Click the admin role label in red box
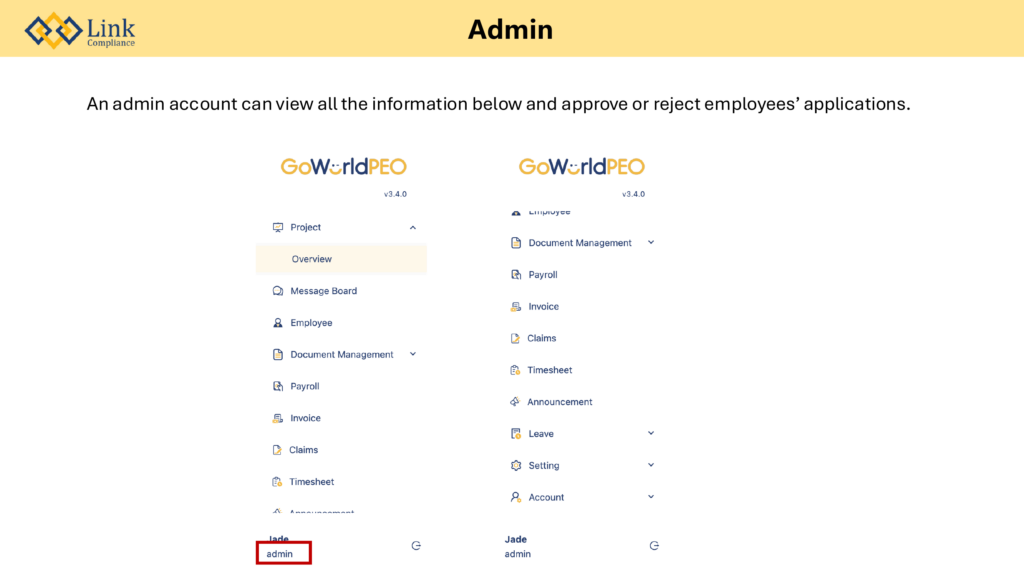 [281, 554]
